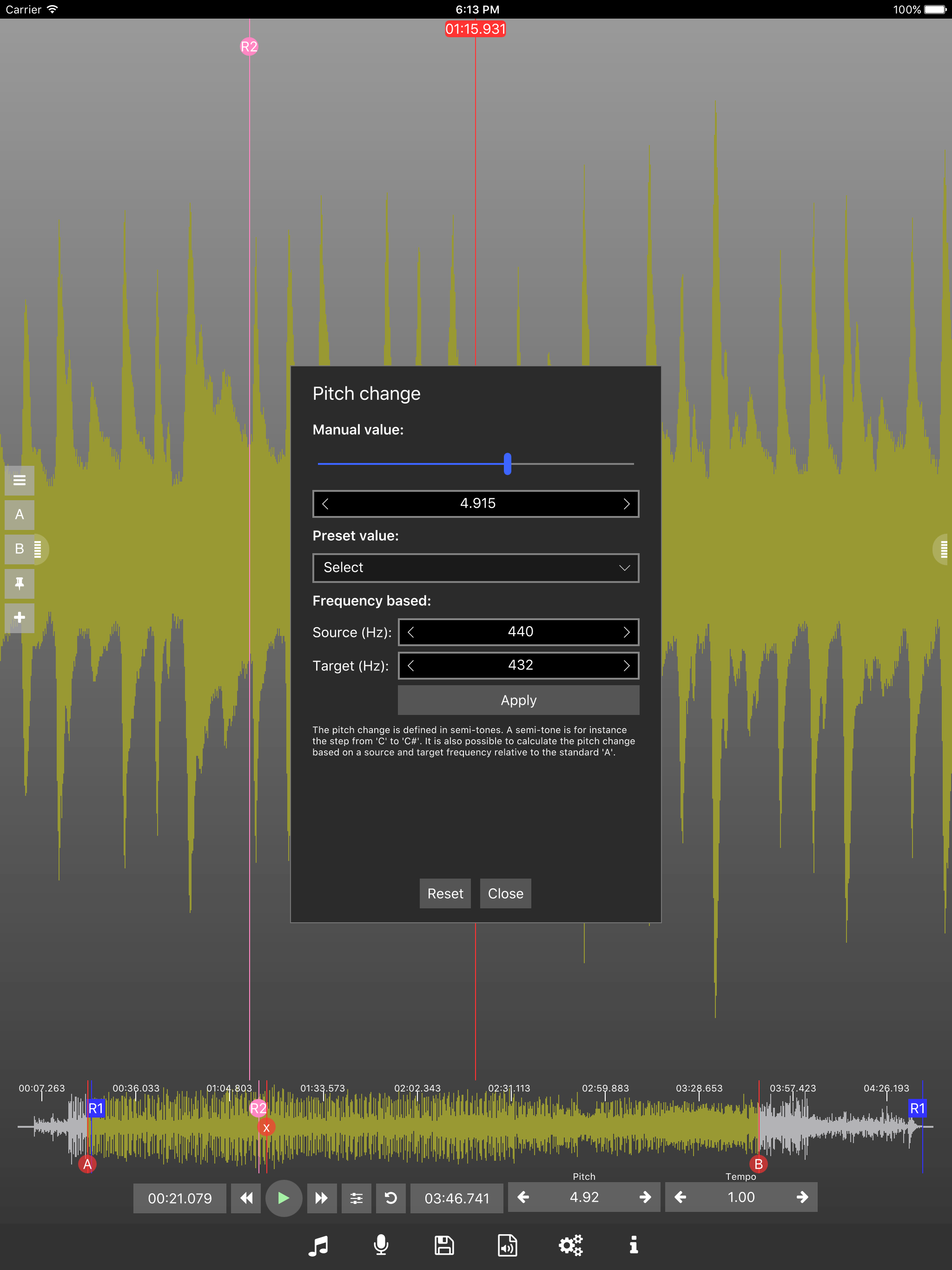Click the Wi-Fi icon in status bar
This screenshot has height=1270, width=952.
(x=52, y=9)
